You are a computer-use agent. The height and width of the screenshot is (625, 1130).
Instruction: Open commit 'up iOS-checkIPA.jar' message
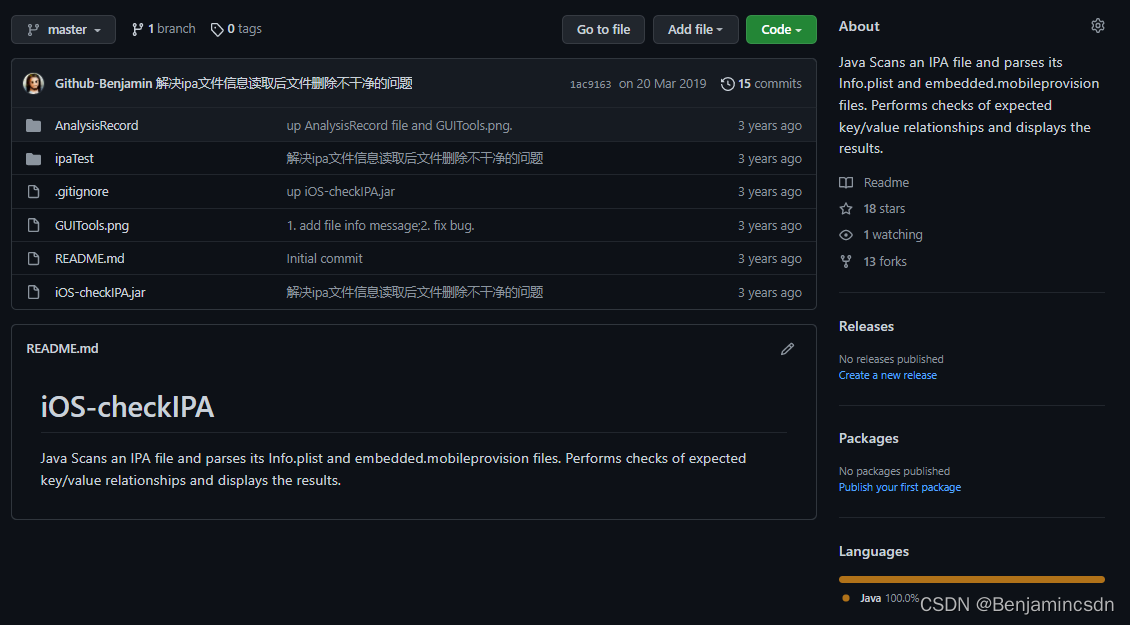(340, 192)
